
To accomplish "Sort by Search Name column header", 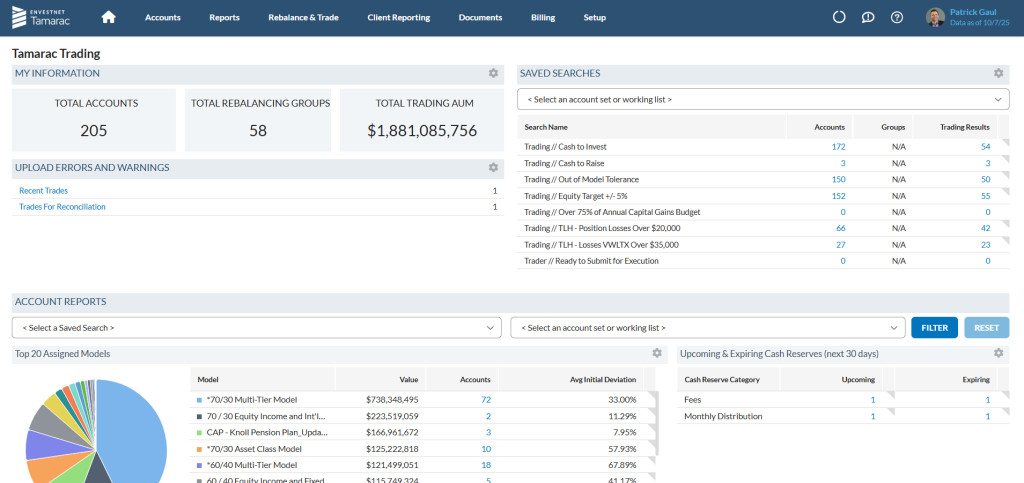I will tap(546, 127).
